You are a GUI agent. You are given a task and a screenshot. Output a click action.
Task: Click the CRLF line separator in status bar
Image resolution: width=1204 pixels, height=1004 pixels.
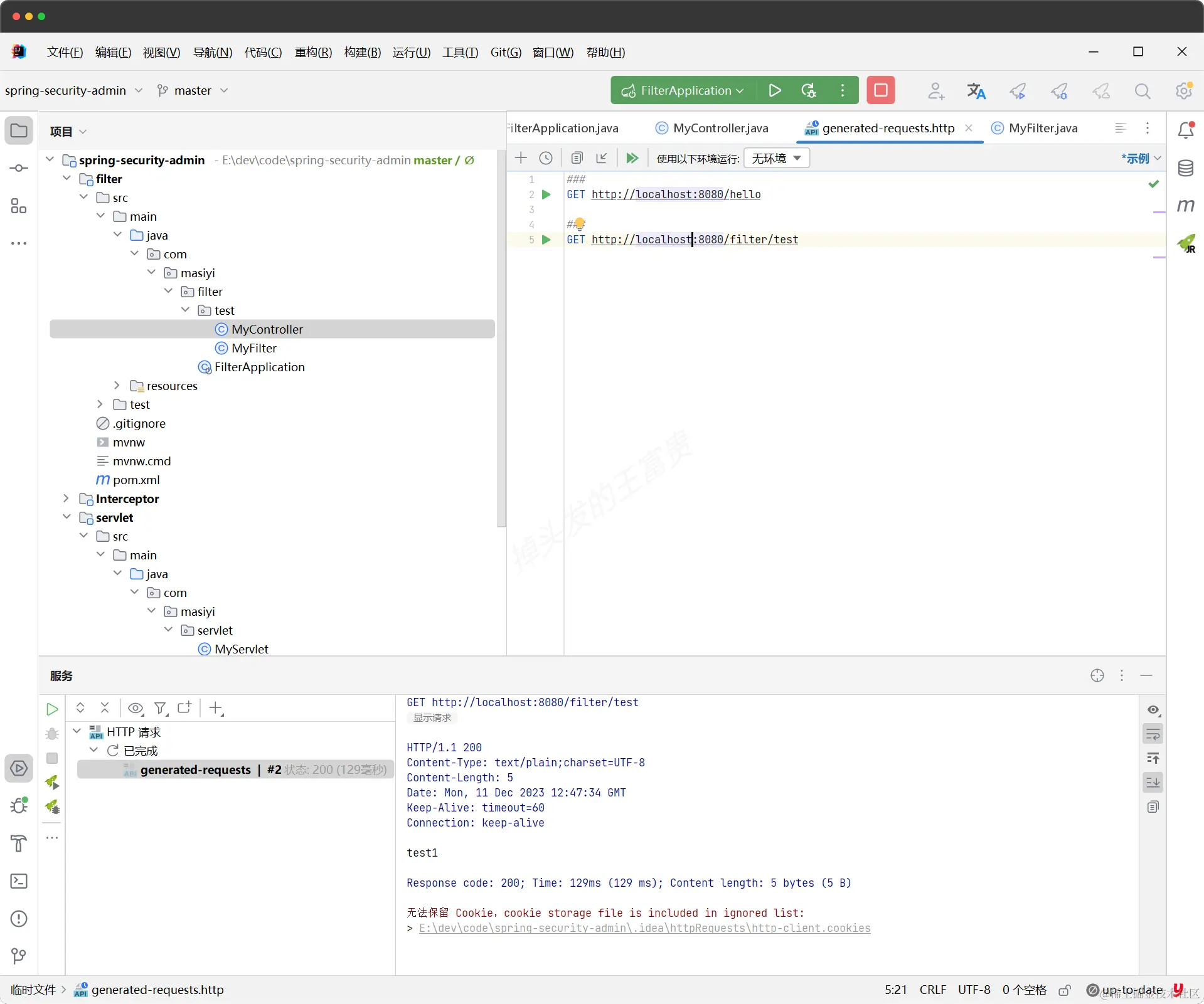[x=932, y=990]
